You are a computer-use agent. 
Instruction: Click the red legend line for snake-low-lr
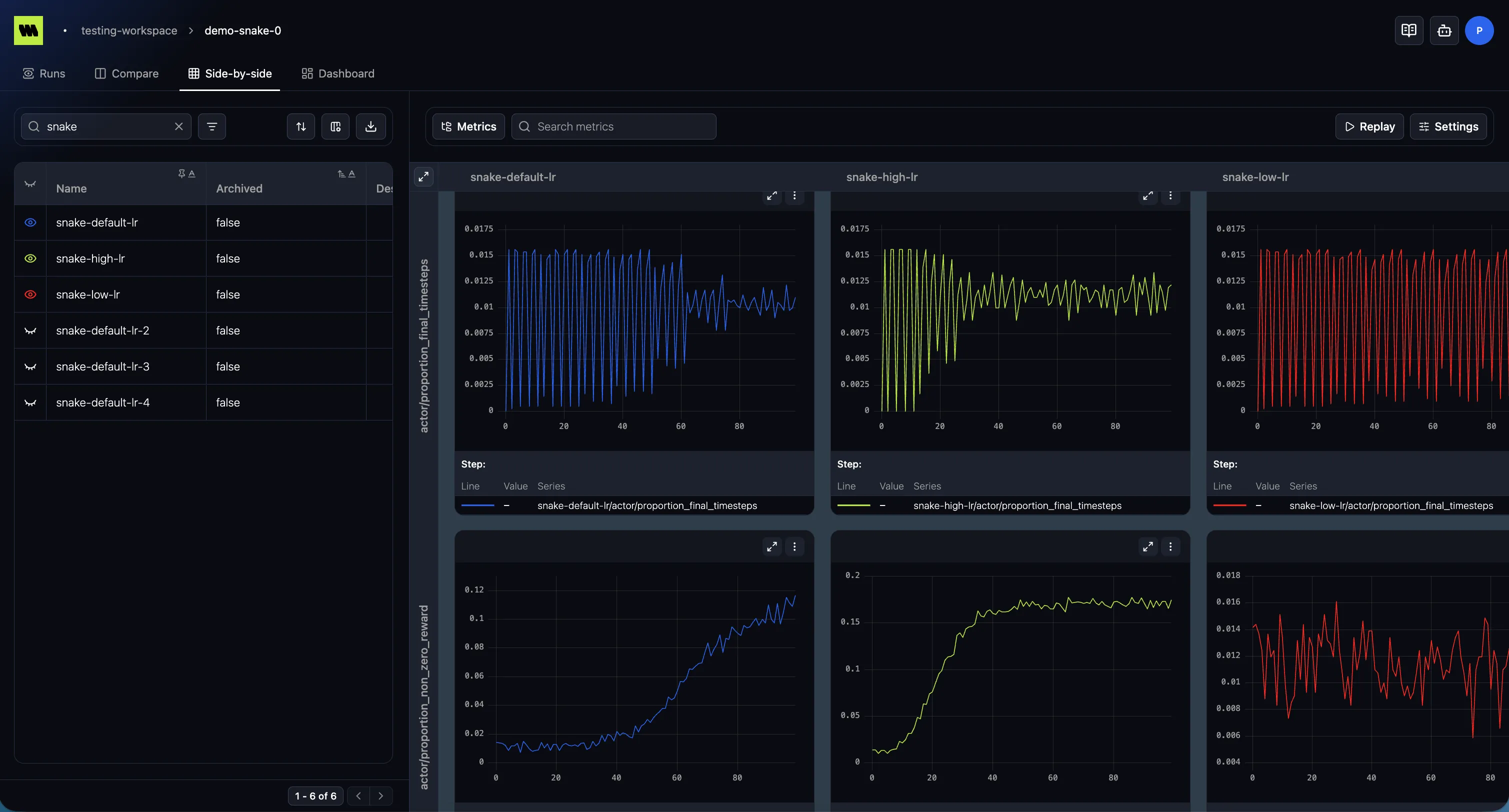[1229, 505]
